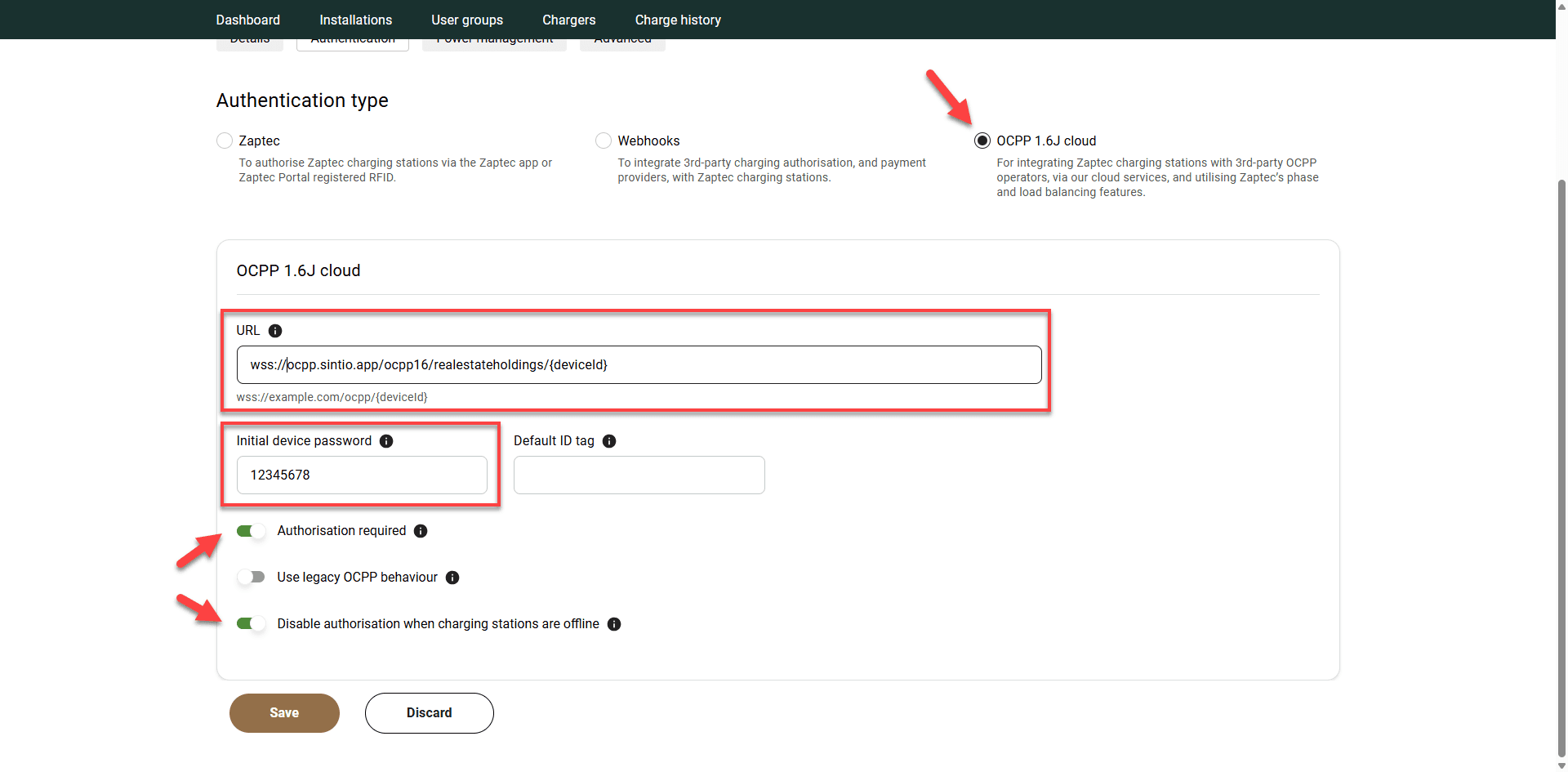Click info icon for offline authorisation setting

tap(614, 624)
